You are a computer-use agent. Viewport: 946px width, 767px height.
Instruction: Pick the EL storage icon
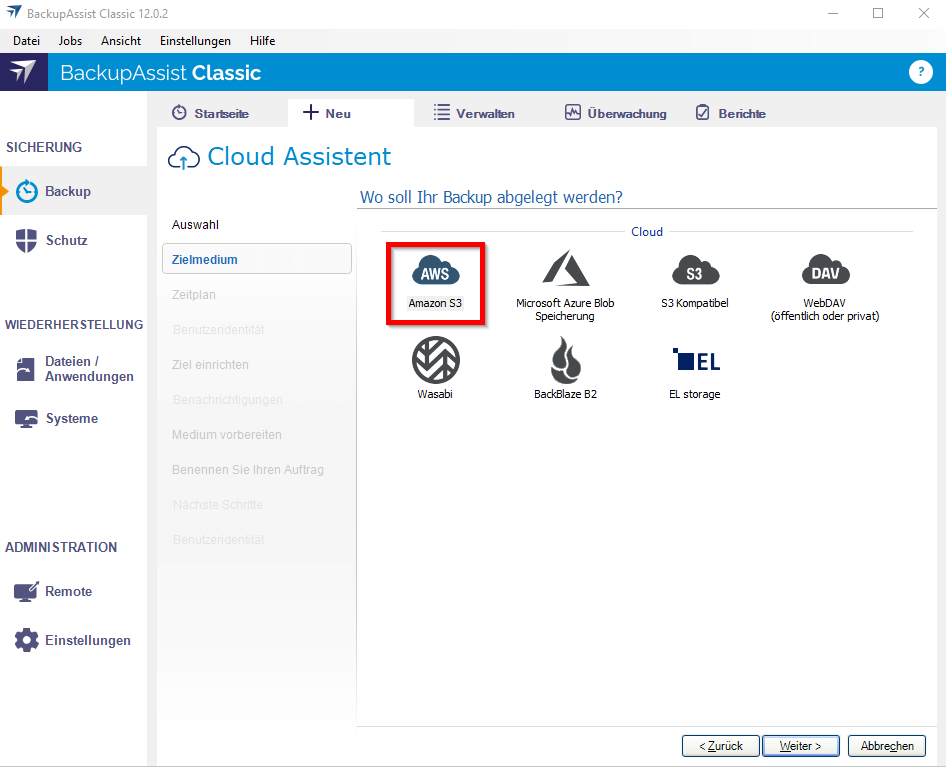(x=694, y=362)
